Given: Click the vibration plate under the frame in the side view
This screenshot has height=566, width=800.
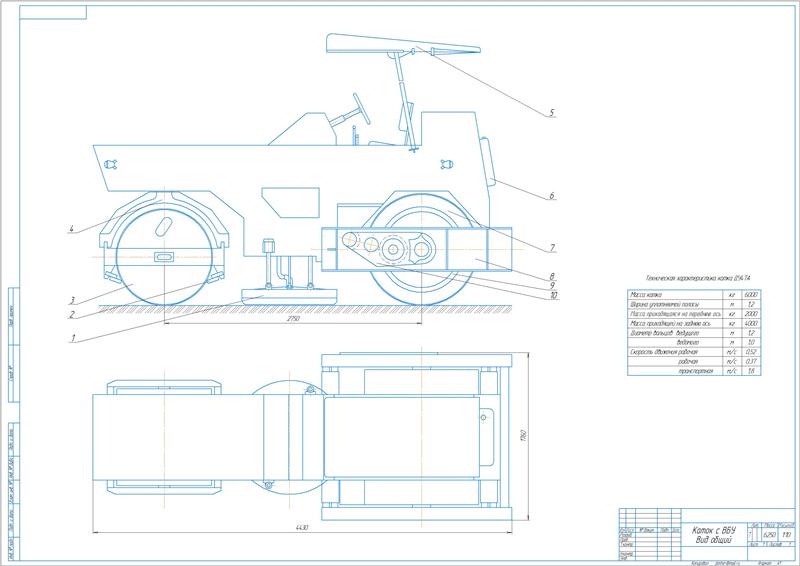Looking at the screenshot, I should [289, 296].
